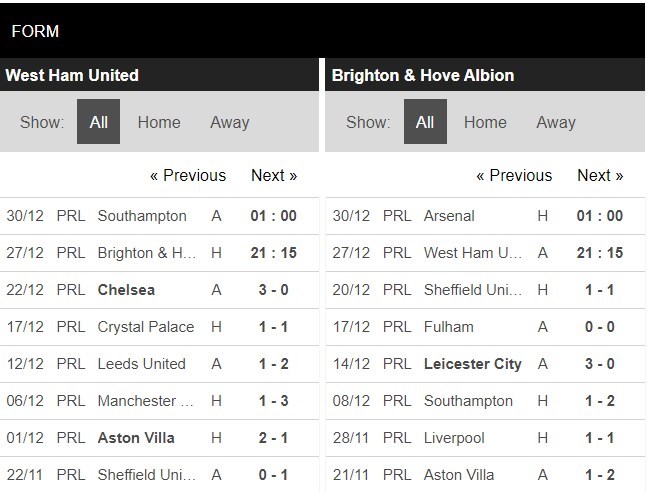
Task: Show West Ham Away matches only
Action: point(229,122)
